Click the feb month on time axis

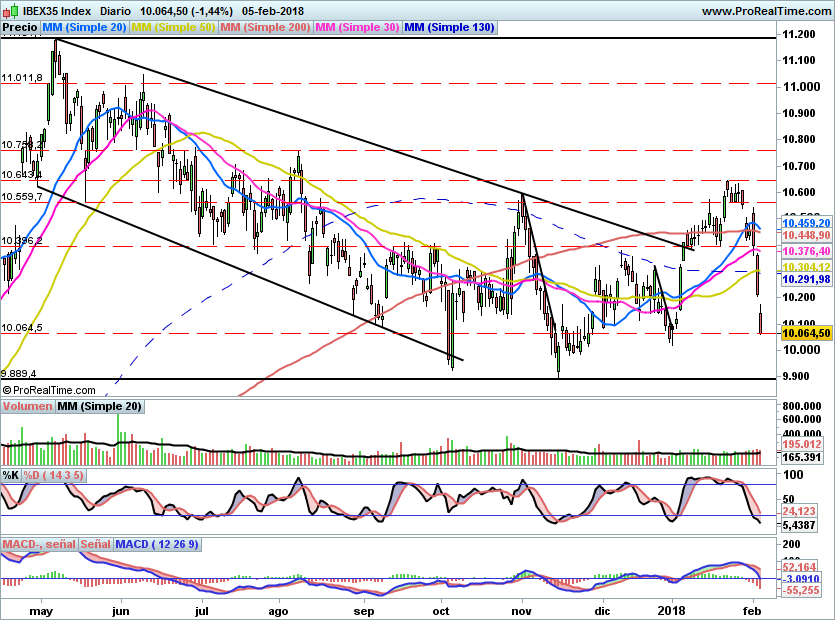(752, 611)
